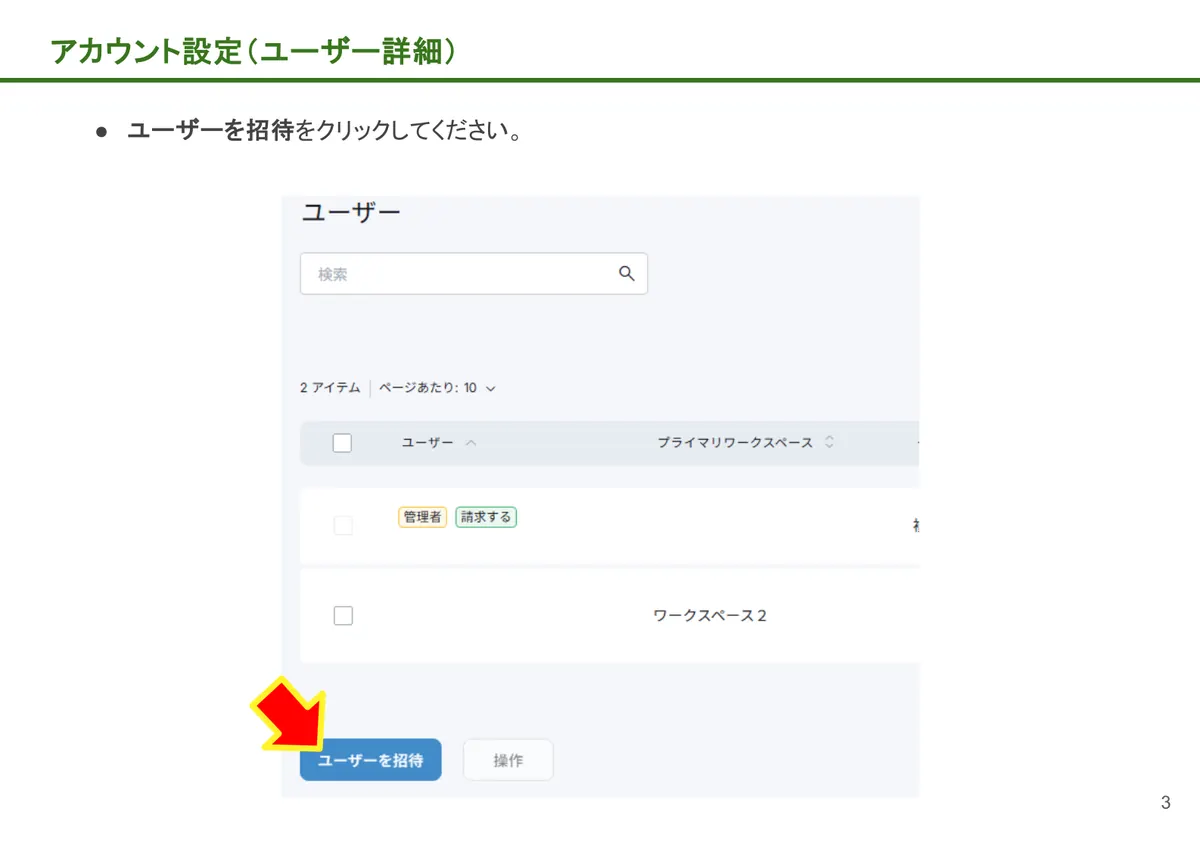Check the 管理者 row checkbox
Viewport: 1200px width, 849px height.
pos(343,526)
